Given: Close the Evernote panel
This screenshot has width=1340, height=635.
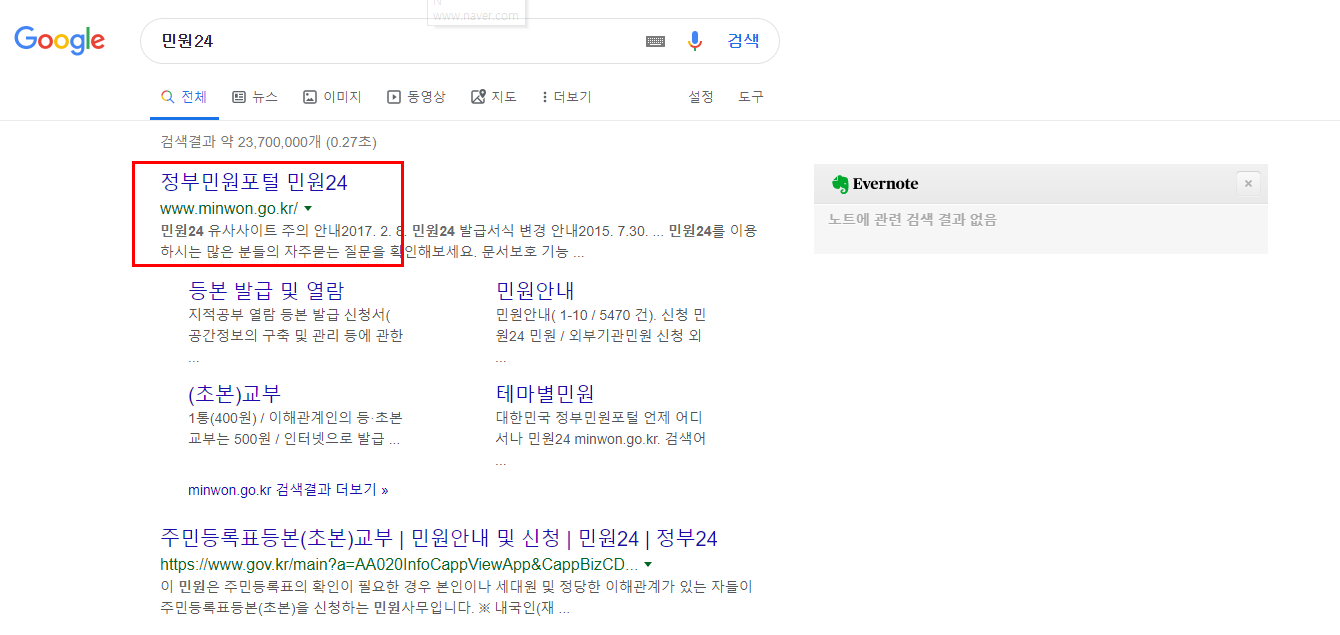Looking at the screenshot, I should (1247, 184).
